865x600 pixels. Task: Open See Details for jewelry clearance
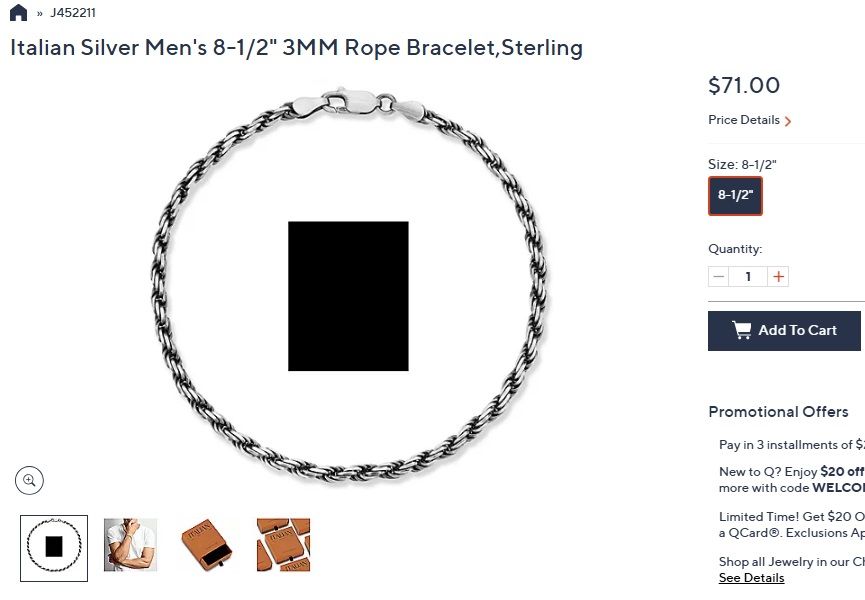[751, 577]
